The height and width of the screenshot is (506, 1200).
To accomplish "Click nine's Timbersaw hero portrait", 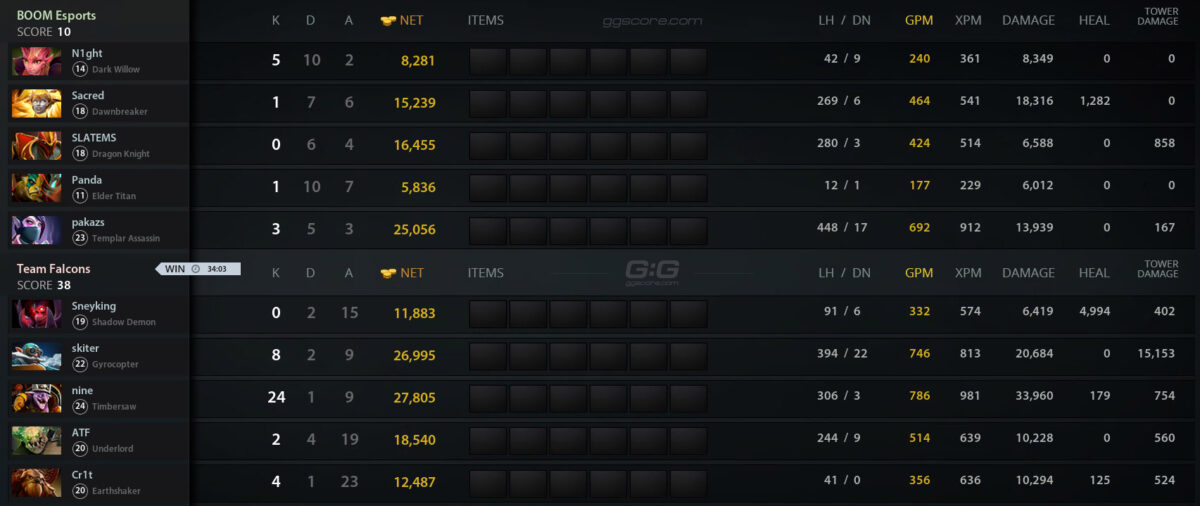I will coord(36,398).
